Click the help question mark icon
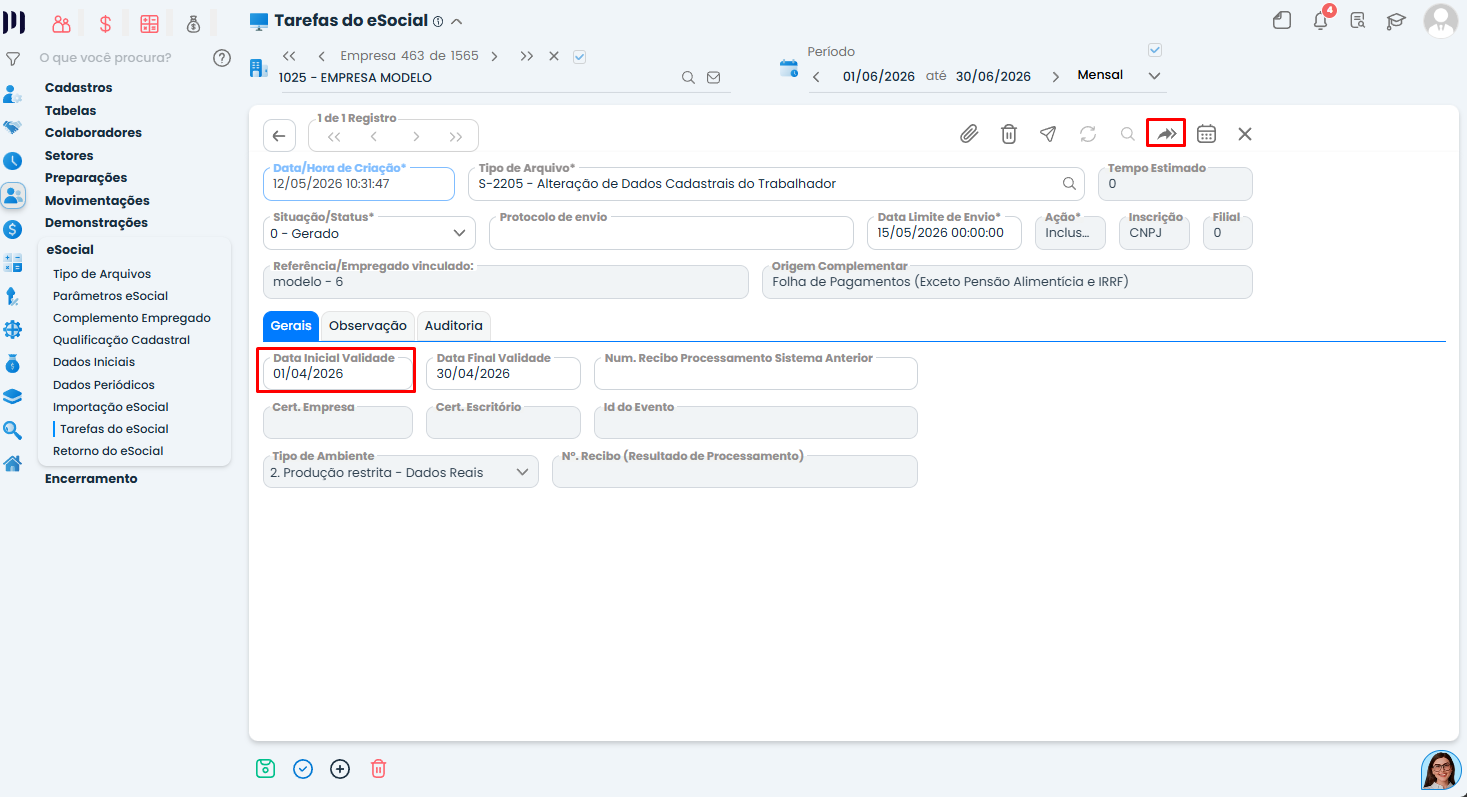 pos(222,58)
